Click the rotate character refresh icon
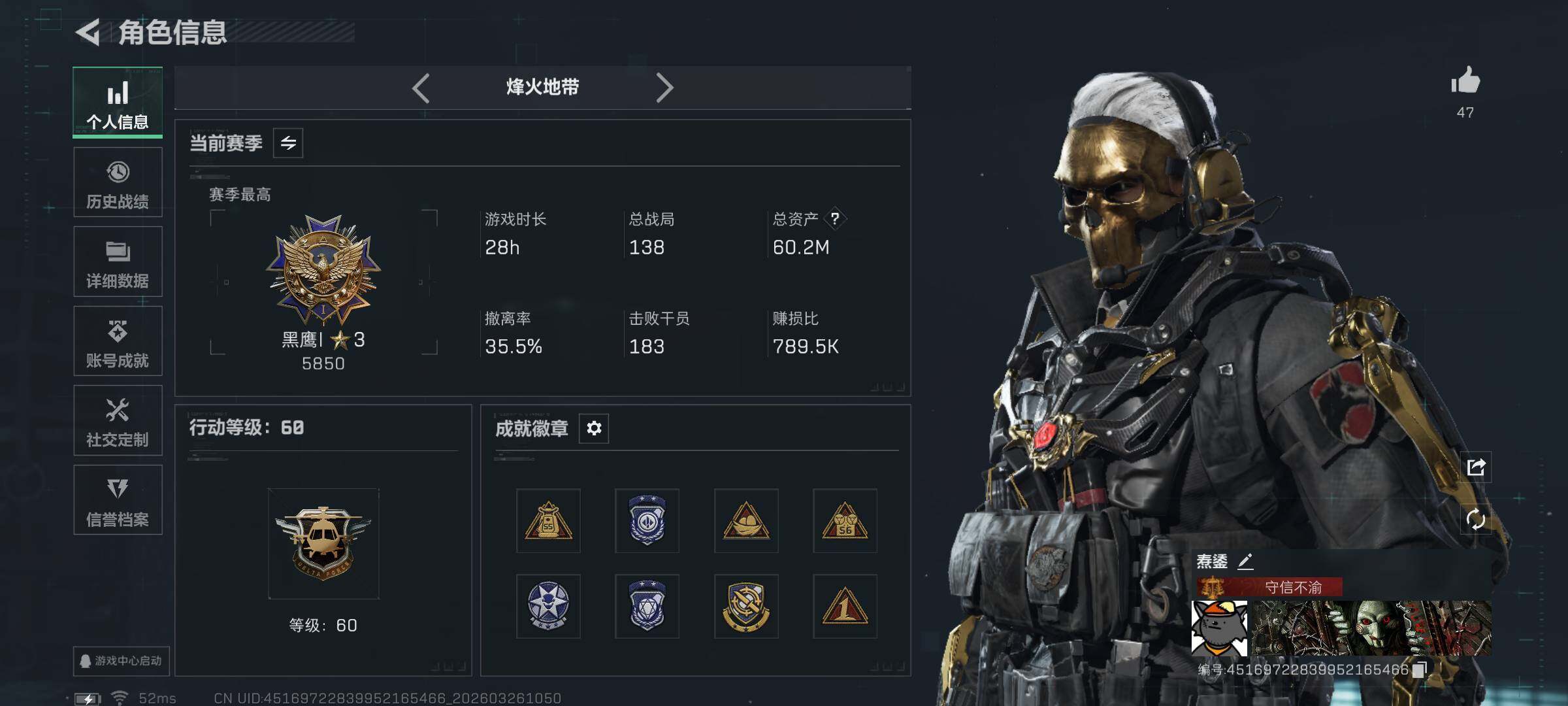 click(x=1476, y=520)
